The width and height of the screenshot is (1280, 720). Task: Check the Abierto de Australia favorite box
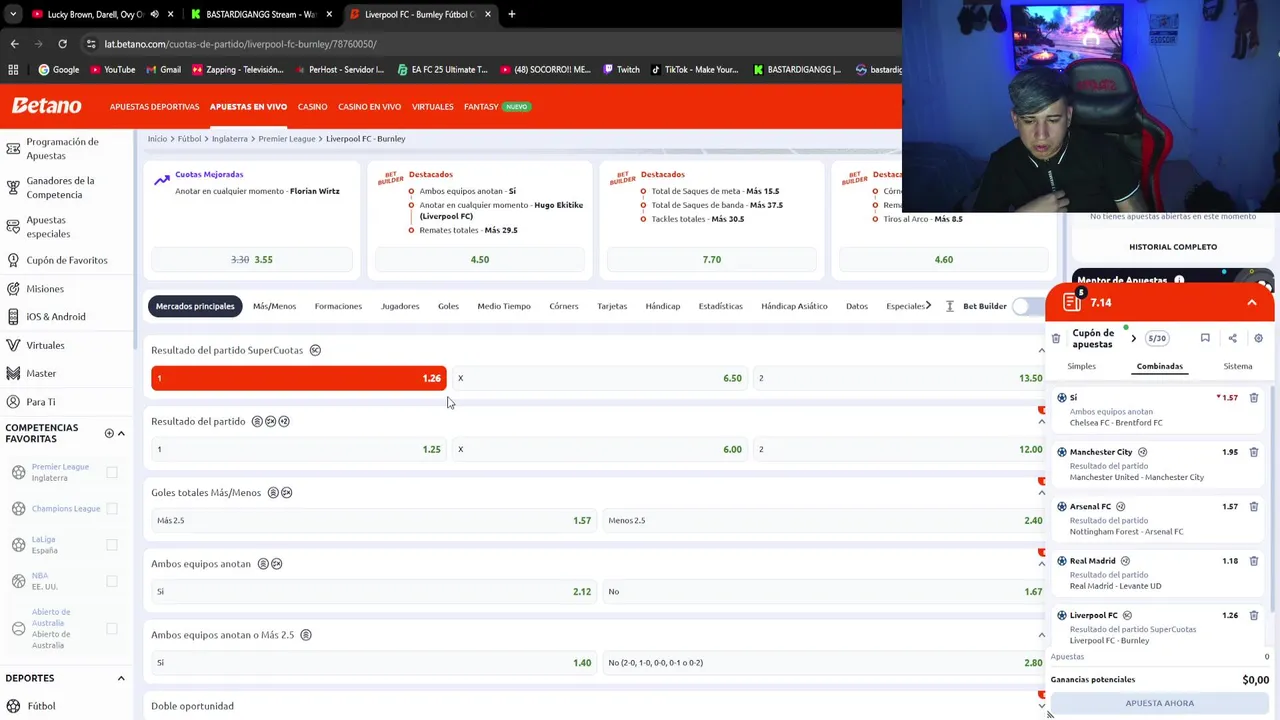pyautogui.click(x=112, y=629)
